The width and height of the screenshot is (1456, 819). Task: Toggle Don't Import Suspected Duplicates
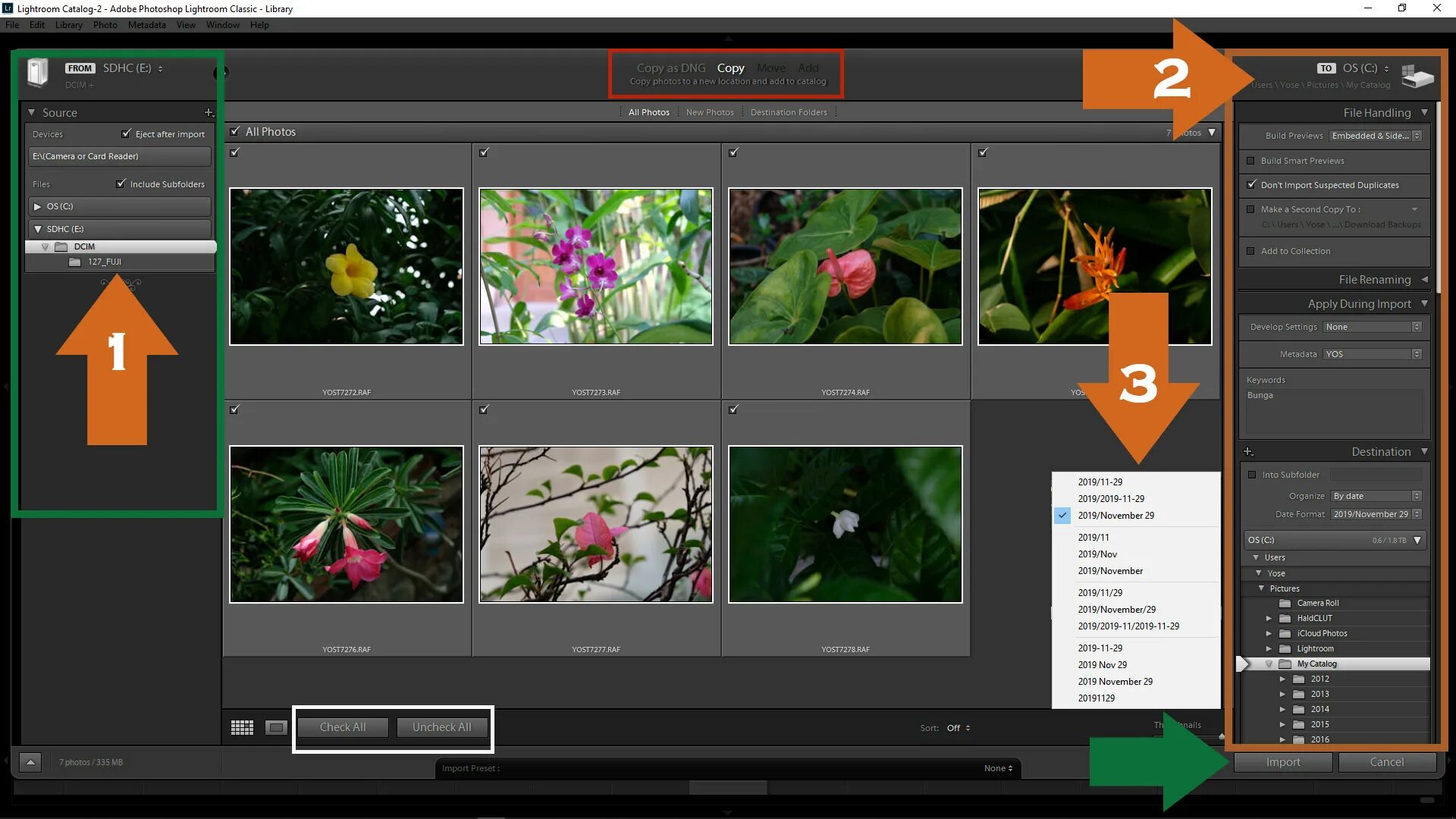(1250, 184)
